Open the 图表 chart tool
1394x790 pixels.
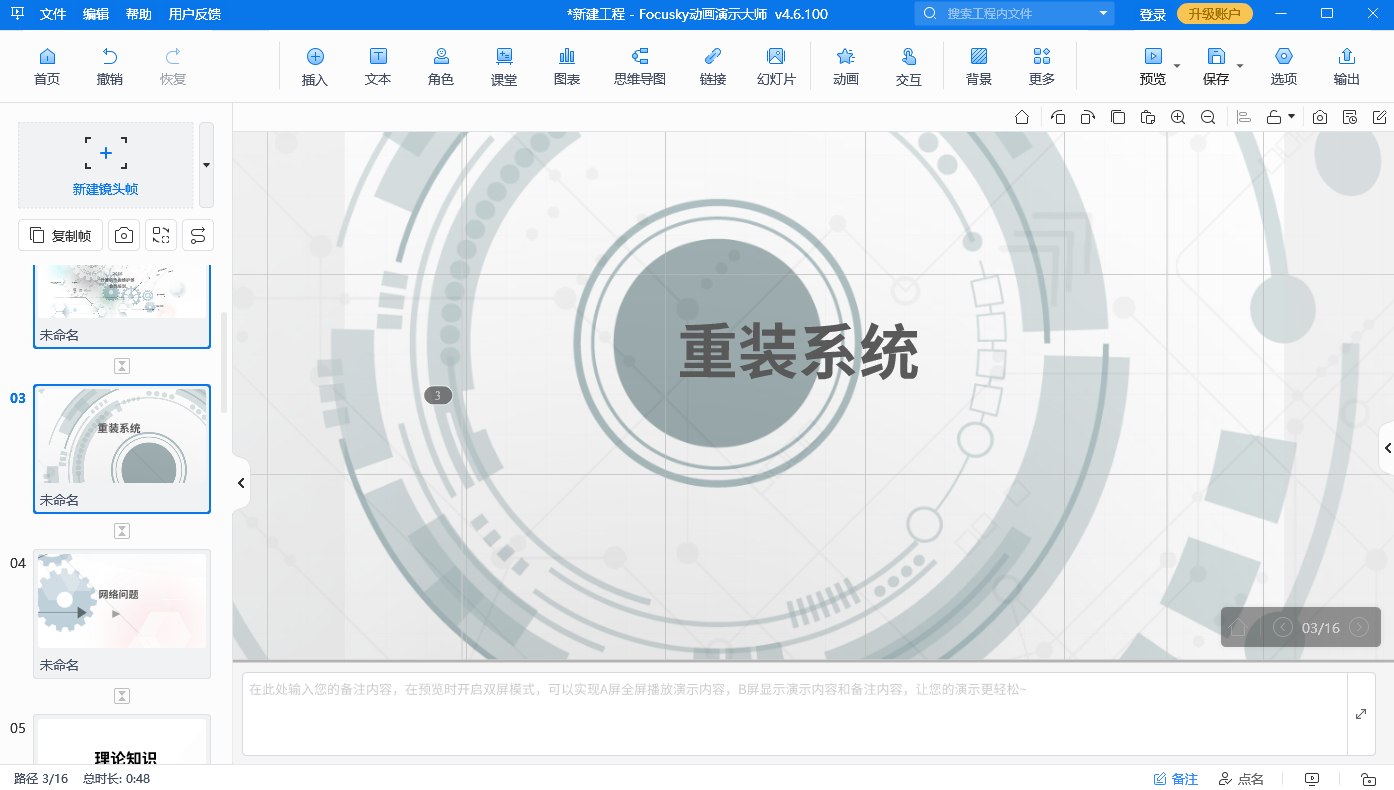(567, 66)
